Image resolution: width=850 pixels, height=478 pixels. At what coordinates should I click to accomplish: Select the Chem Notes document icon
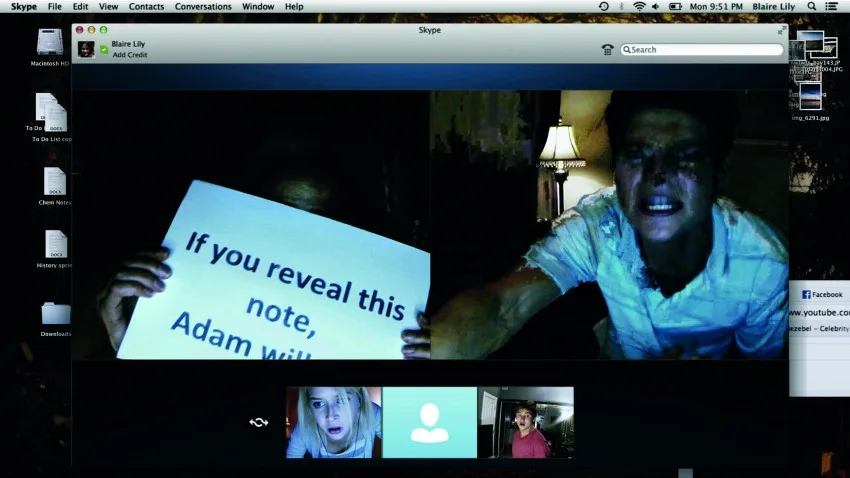click(x=55, y=182)
